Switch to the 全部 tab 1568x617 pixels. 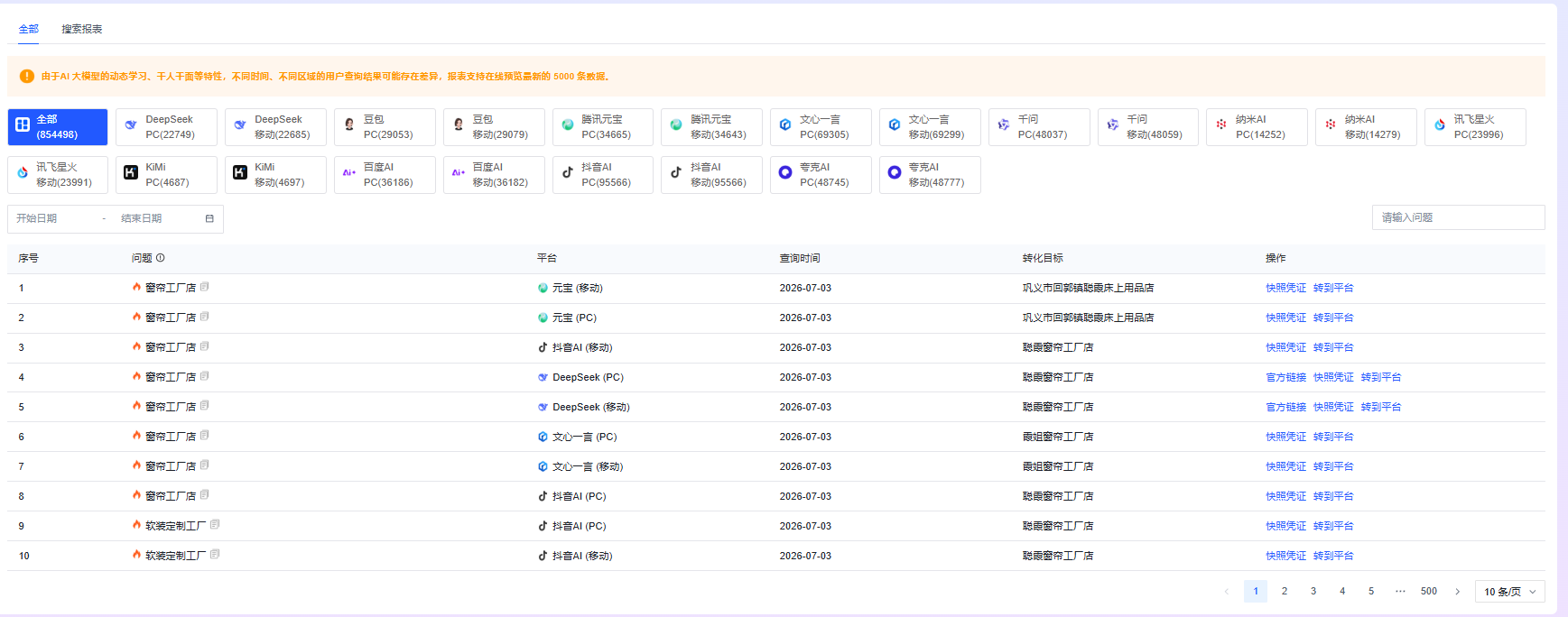click(29, 29)
